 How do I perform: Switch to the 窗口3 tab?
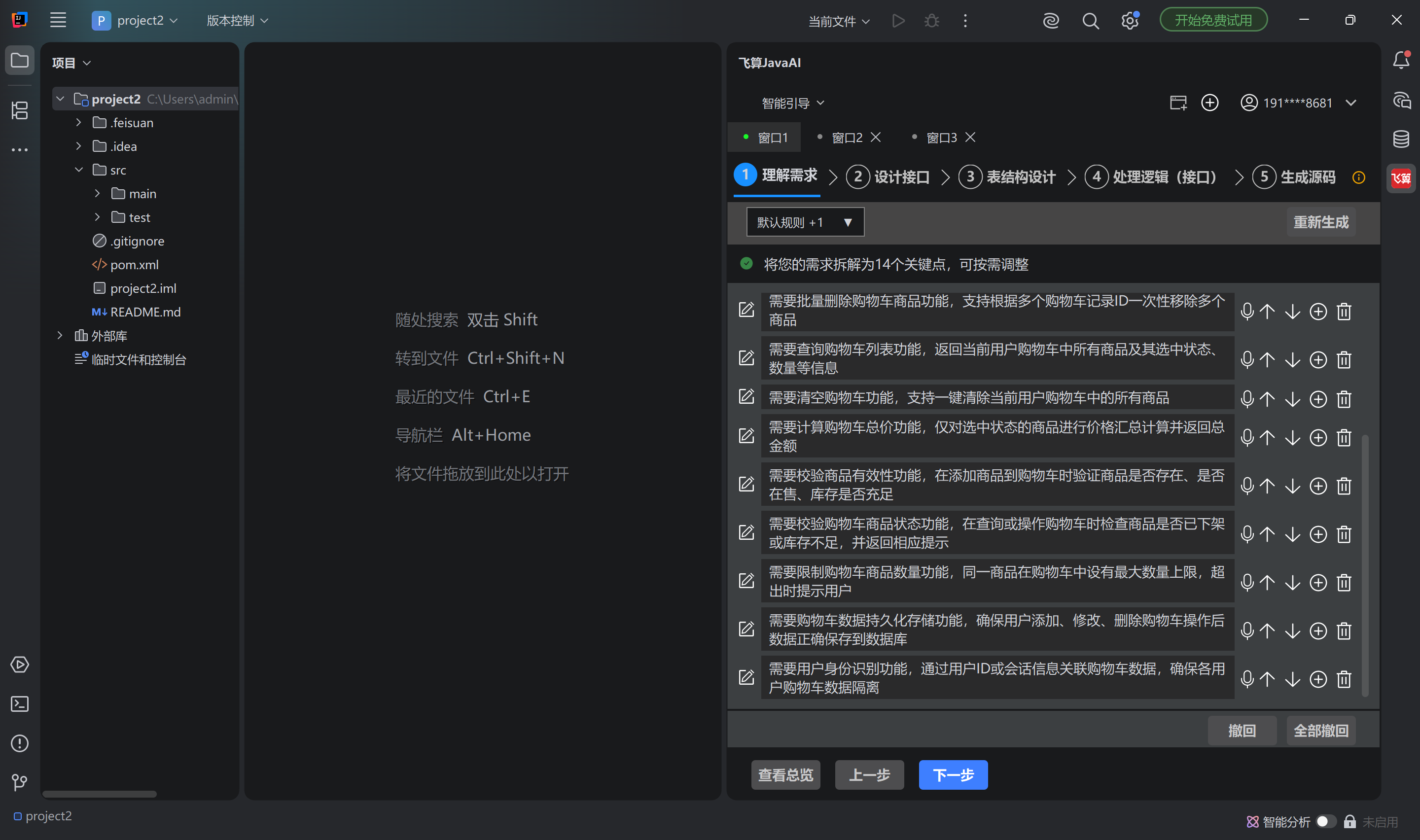point(941,138)
